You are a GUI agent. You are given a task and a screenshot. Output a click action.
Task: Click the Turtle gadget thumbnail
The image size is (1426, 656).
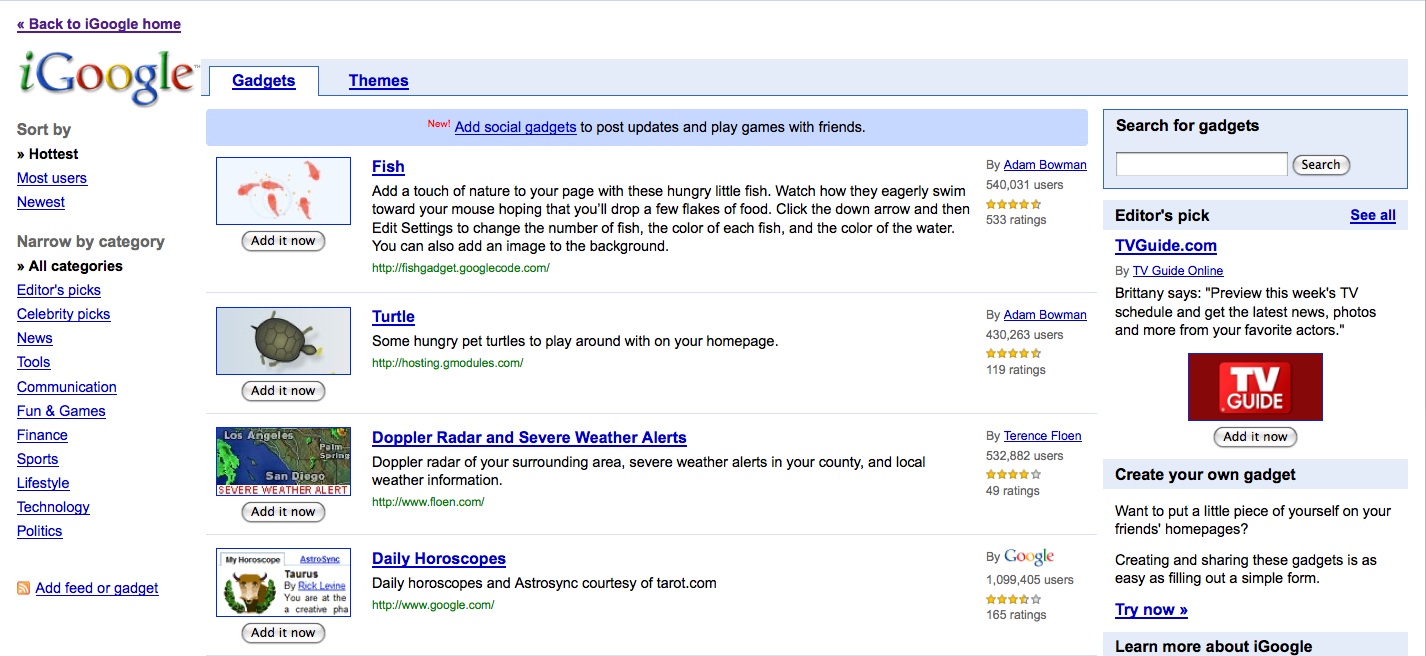point(283,340)
